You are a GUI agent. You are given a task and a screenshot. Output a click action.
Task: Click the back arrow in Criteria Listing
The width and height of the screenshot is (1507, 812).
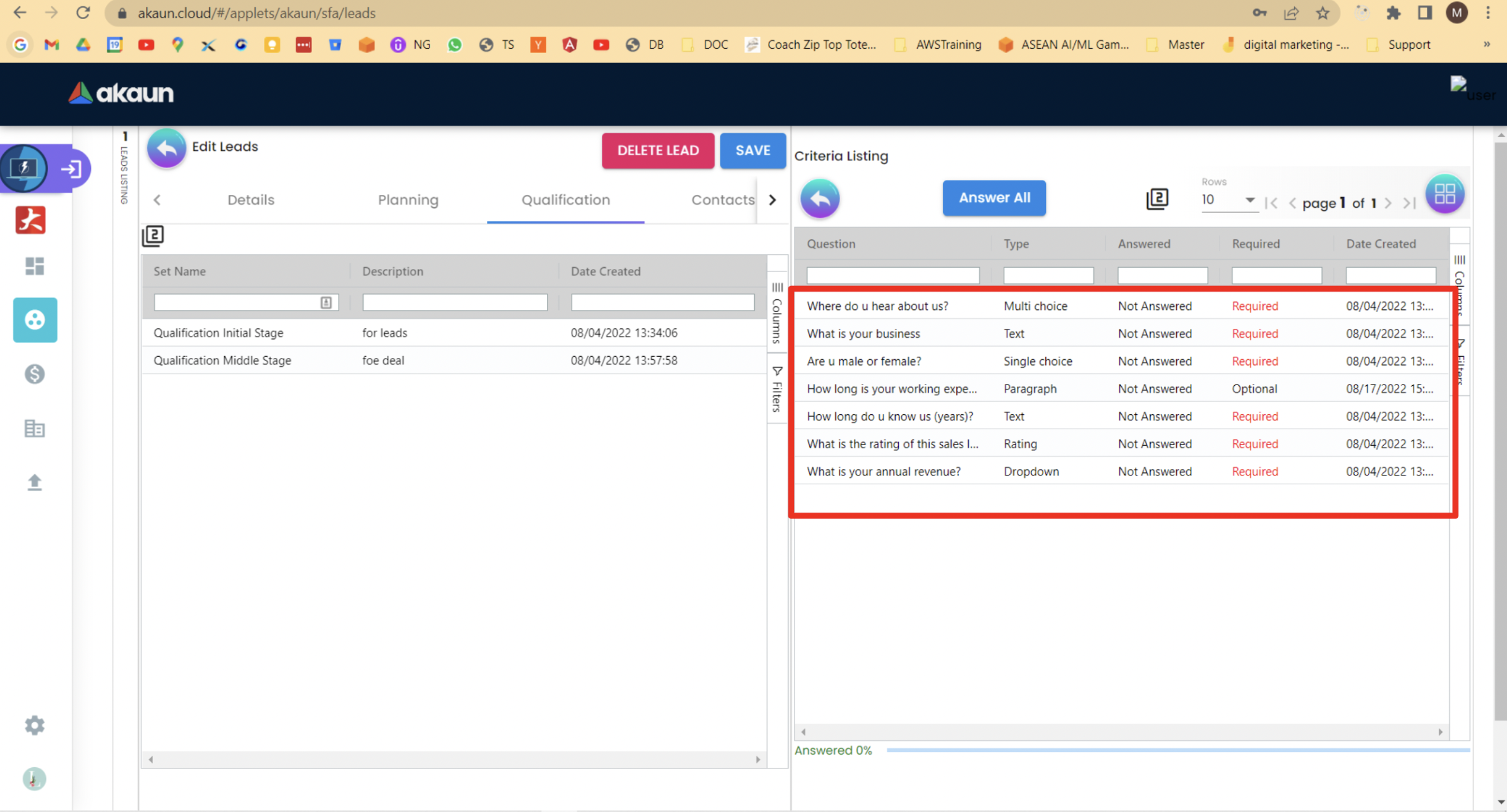point(819,198)
